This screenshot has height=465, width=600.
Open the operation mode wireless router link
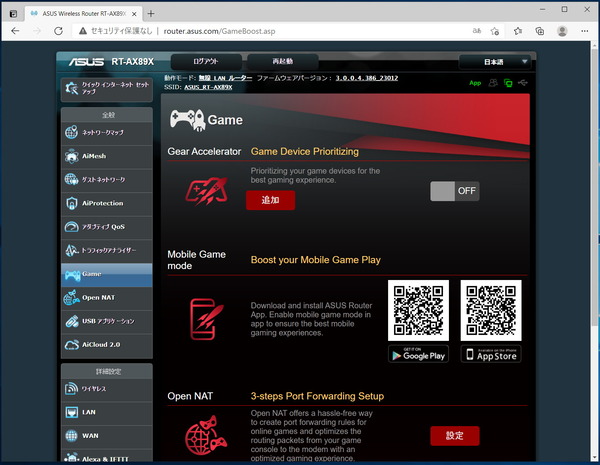coord(225,78)
